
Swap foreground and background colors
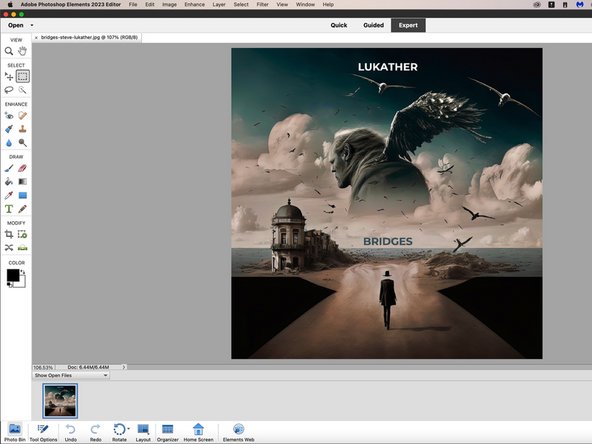[x=23, y=272]
